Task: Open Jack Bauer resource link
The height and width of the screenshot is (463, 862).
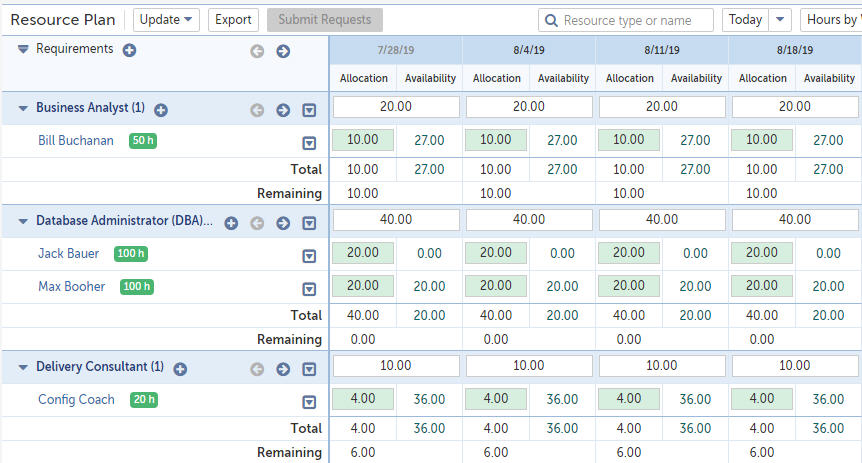Action: 69,253
